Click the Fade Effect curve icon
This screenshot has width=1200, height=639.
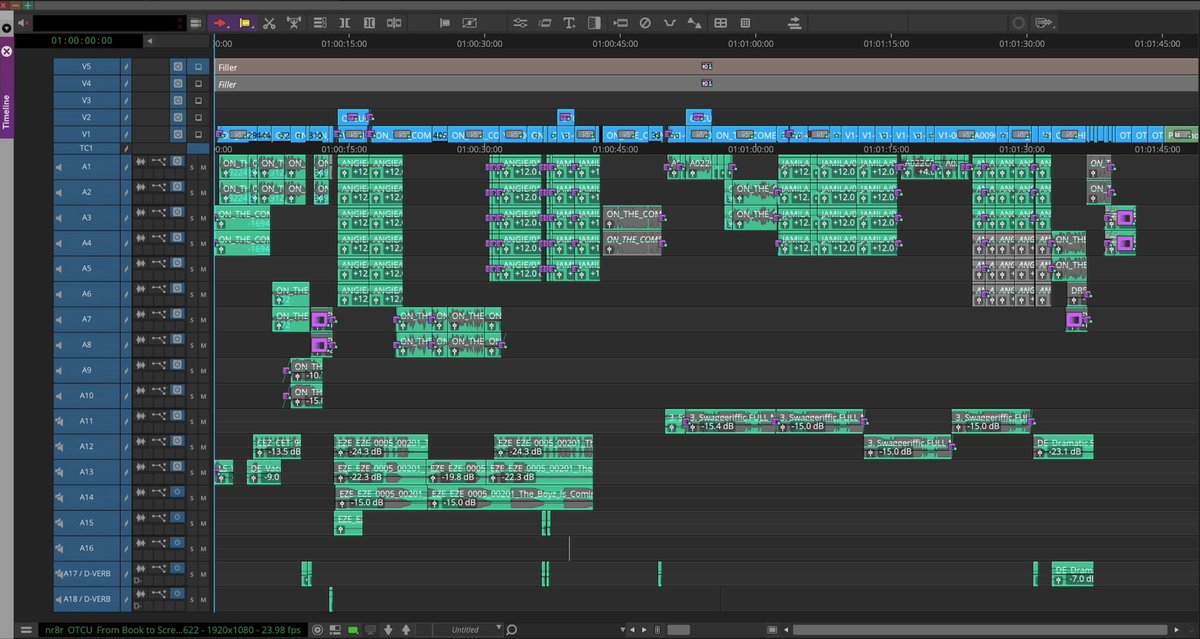[670, 22]
